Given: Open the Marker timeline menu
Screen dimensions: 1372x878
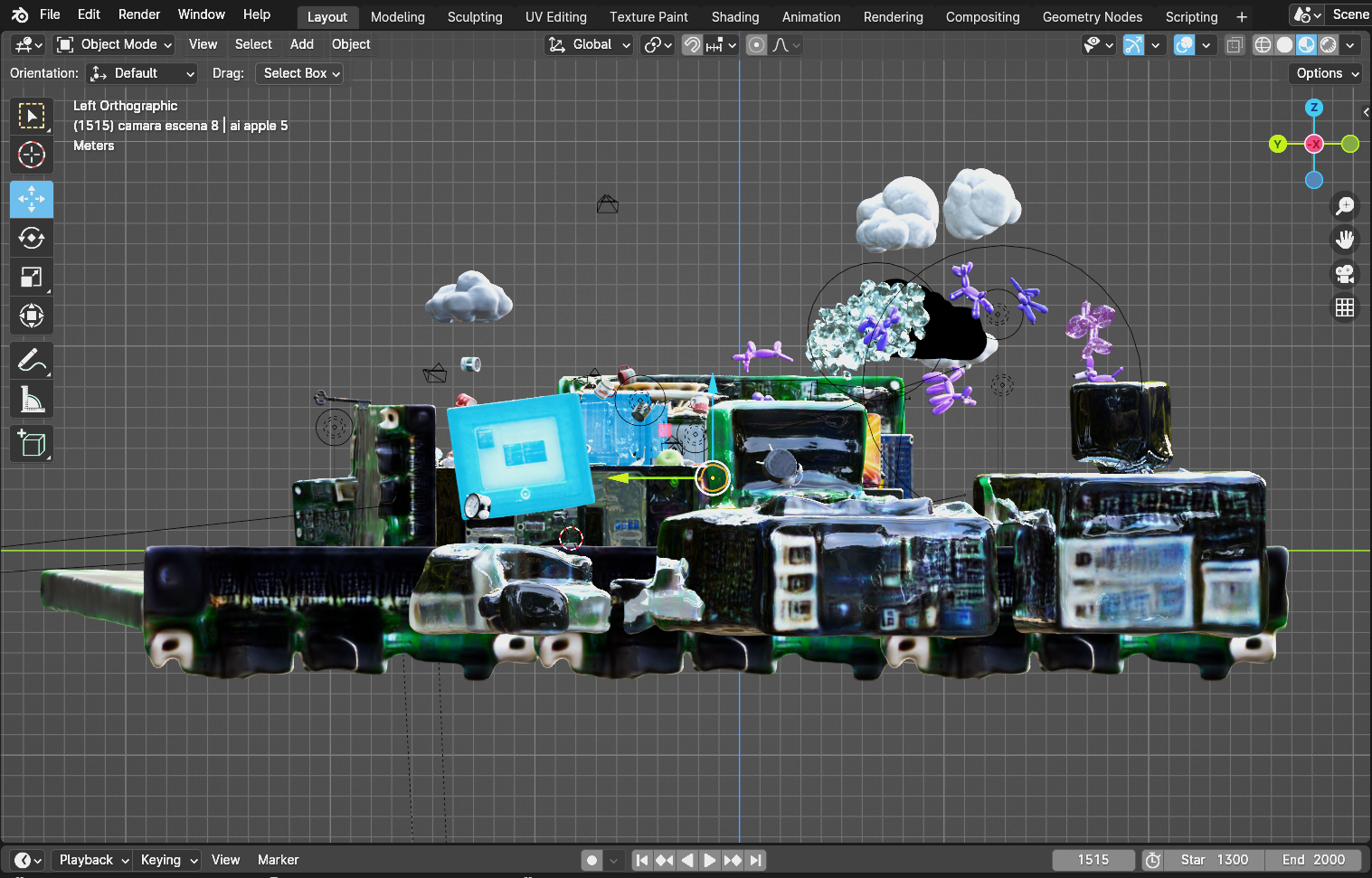Looking at the screenshot, I should [278, 860].
